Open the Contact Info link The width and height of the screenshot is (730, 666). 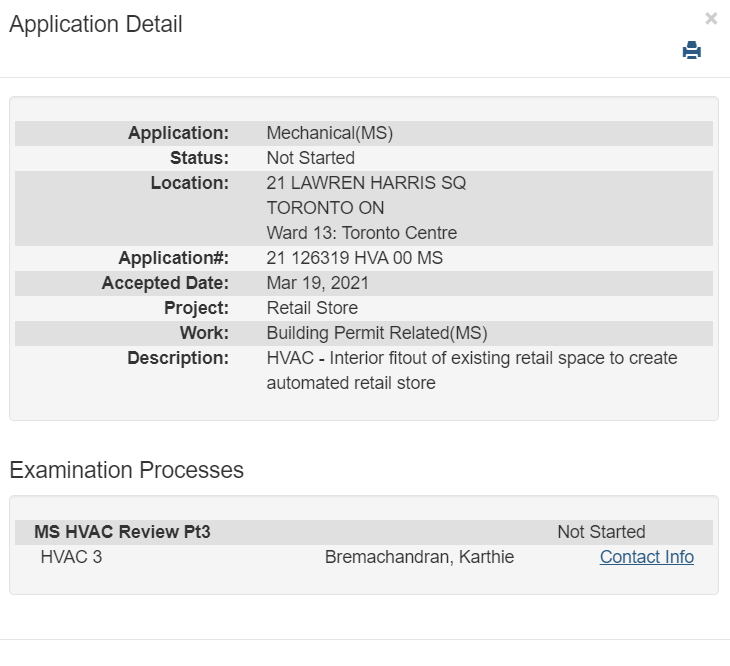click(646, 557)
